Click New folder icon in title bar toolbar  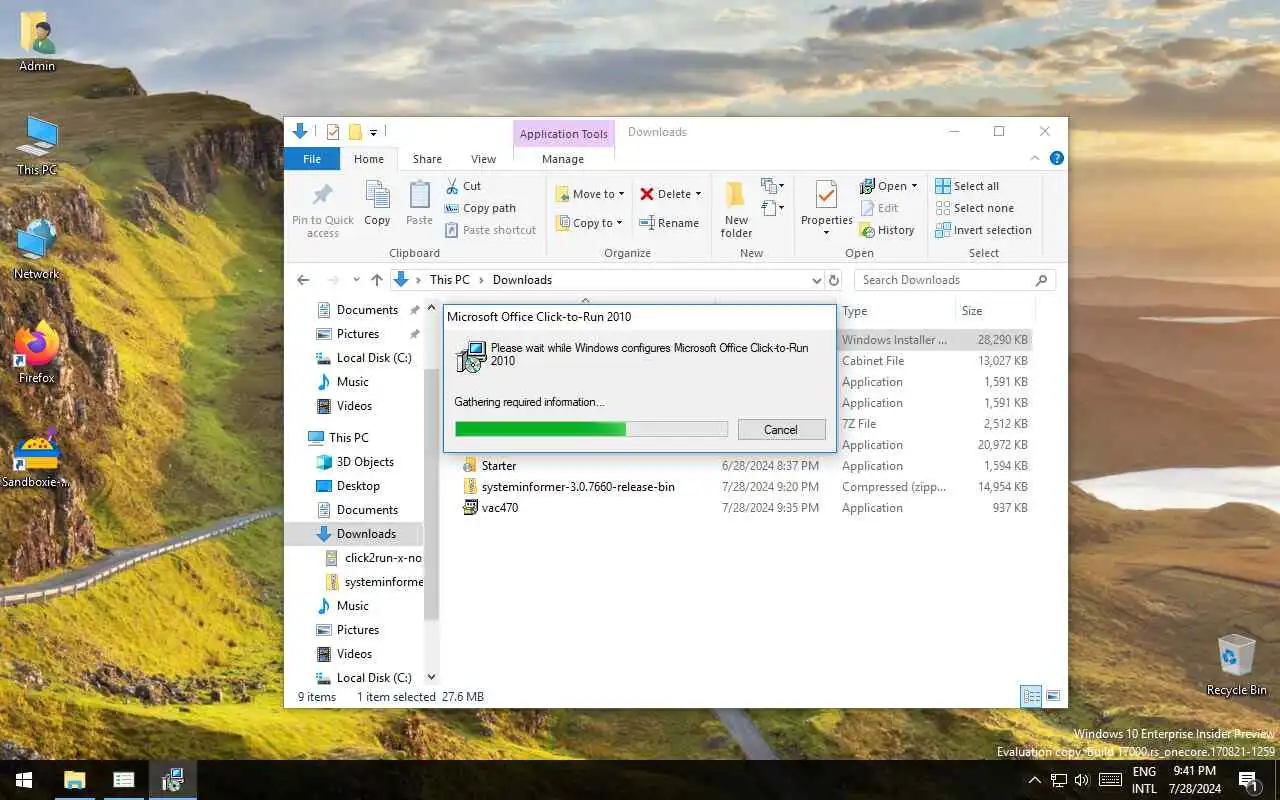354,132
